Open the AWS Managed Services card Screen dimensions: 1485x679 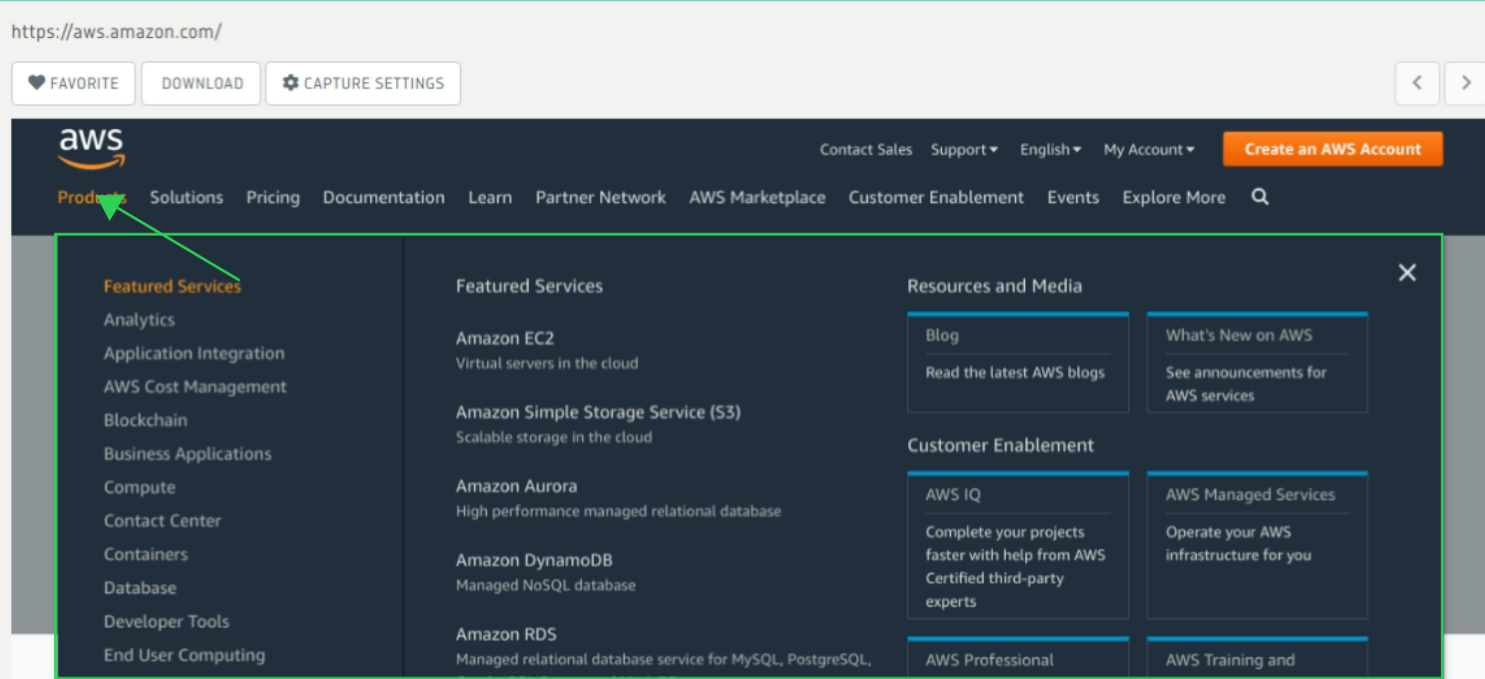coord(1257,546)
